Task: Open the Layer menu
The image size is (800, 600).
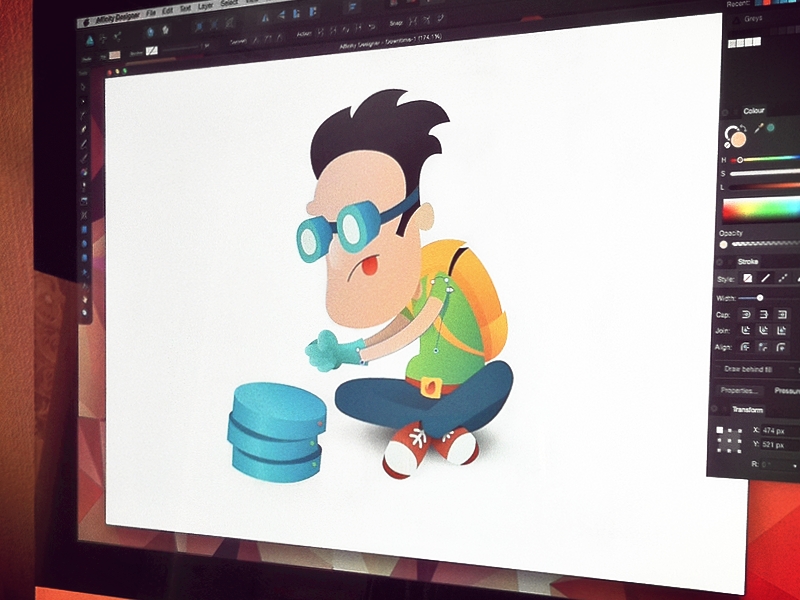Action: click(205, 9)
